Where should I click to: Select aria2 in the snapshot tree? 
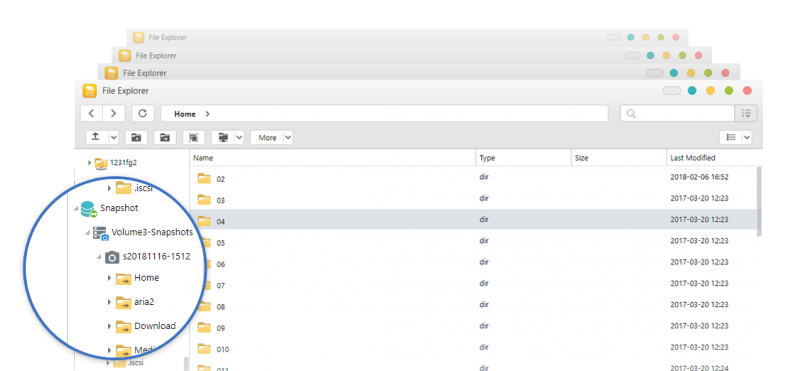pos(144,302)
